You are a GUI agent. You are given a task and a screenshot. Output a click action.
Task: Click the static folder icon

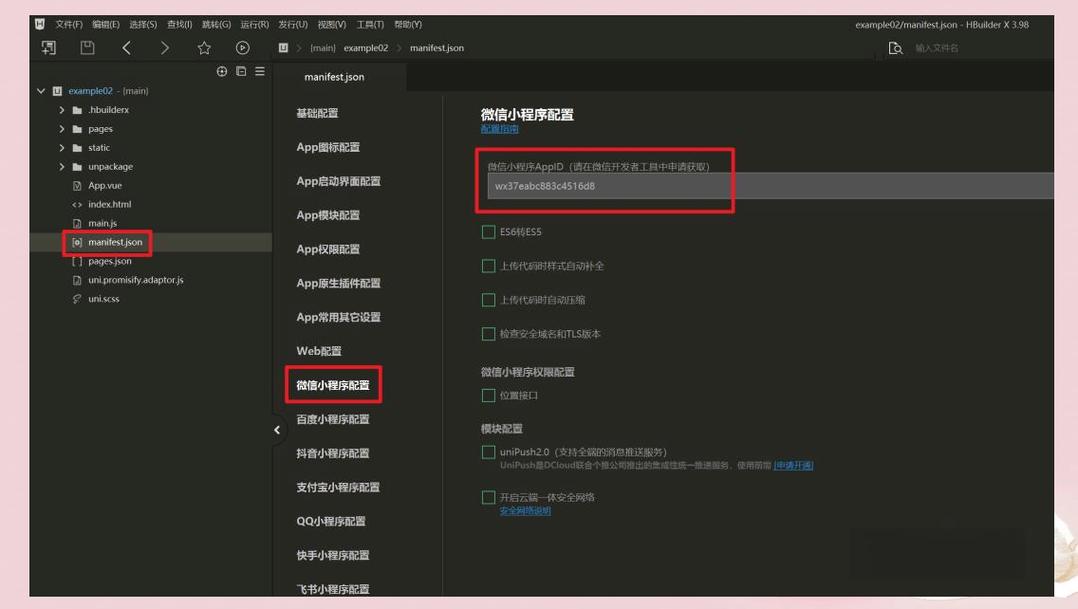(77, 148)
